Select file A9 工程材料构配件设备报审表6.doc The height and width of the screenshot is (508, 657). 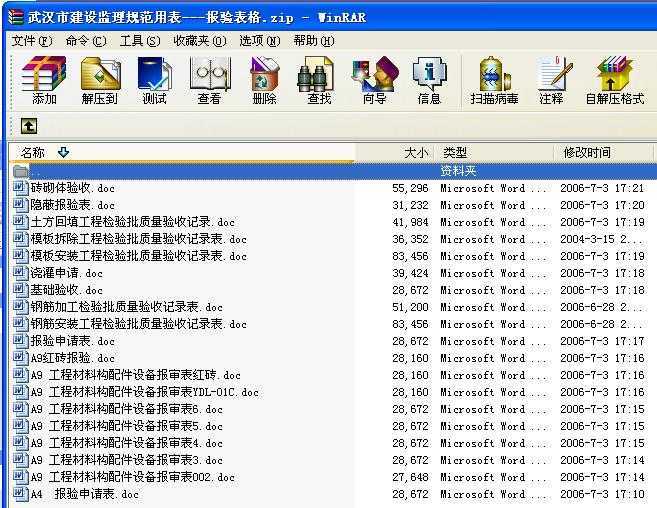click(127, 409)
